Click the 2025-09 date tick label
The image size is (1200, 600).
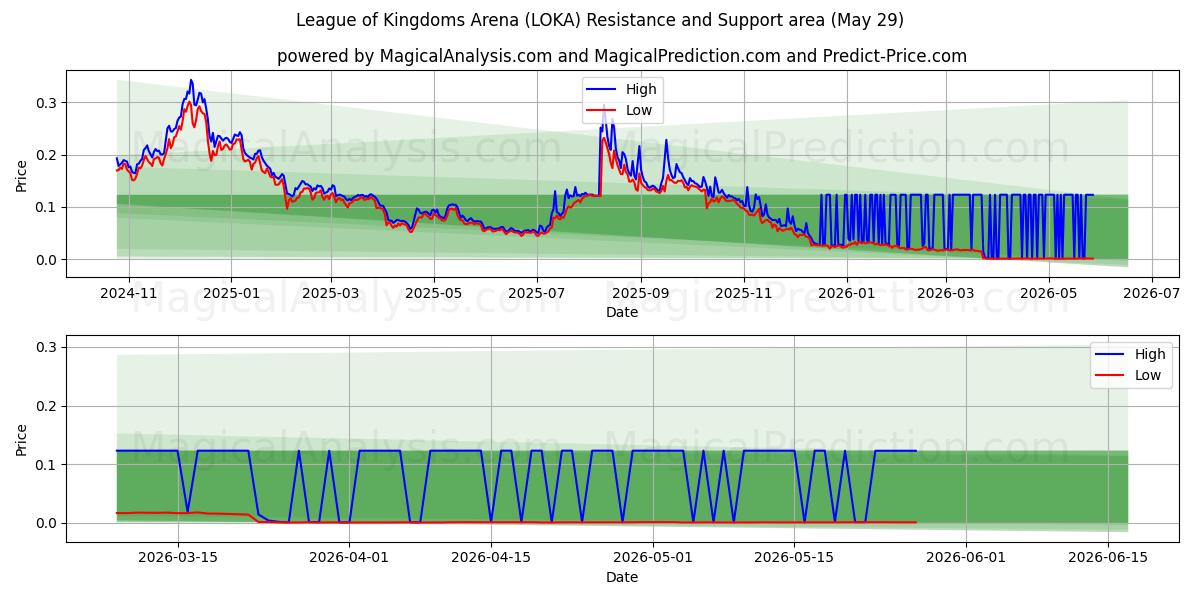pyautogui.click(x=640, y=294)
